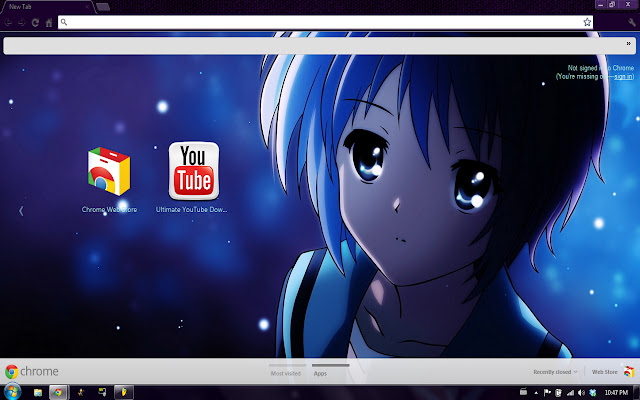
Task: Launch the Ultimate YouTube Downloader app
Action: click(x=194, y=171)
